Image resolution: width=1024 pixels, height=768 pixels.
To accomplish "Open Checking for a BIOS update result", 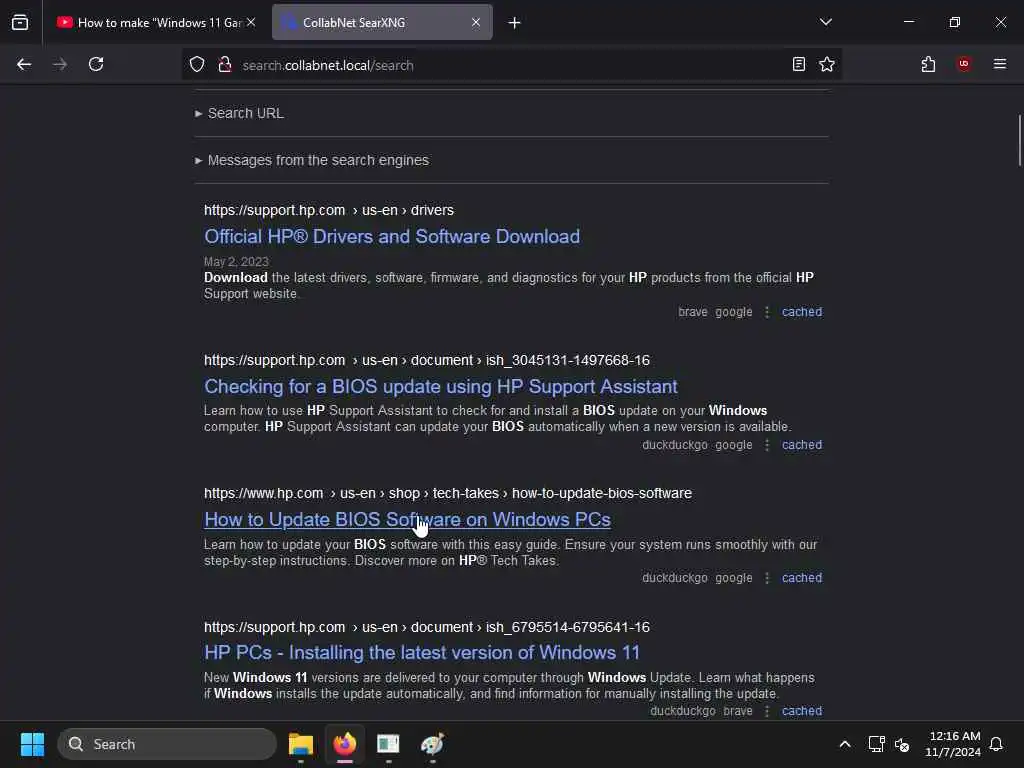I will click(441, 387).
